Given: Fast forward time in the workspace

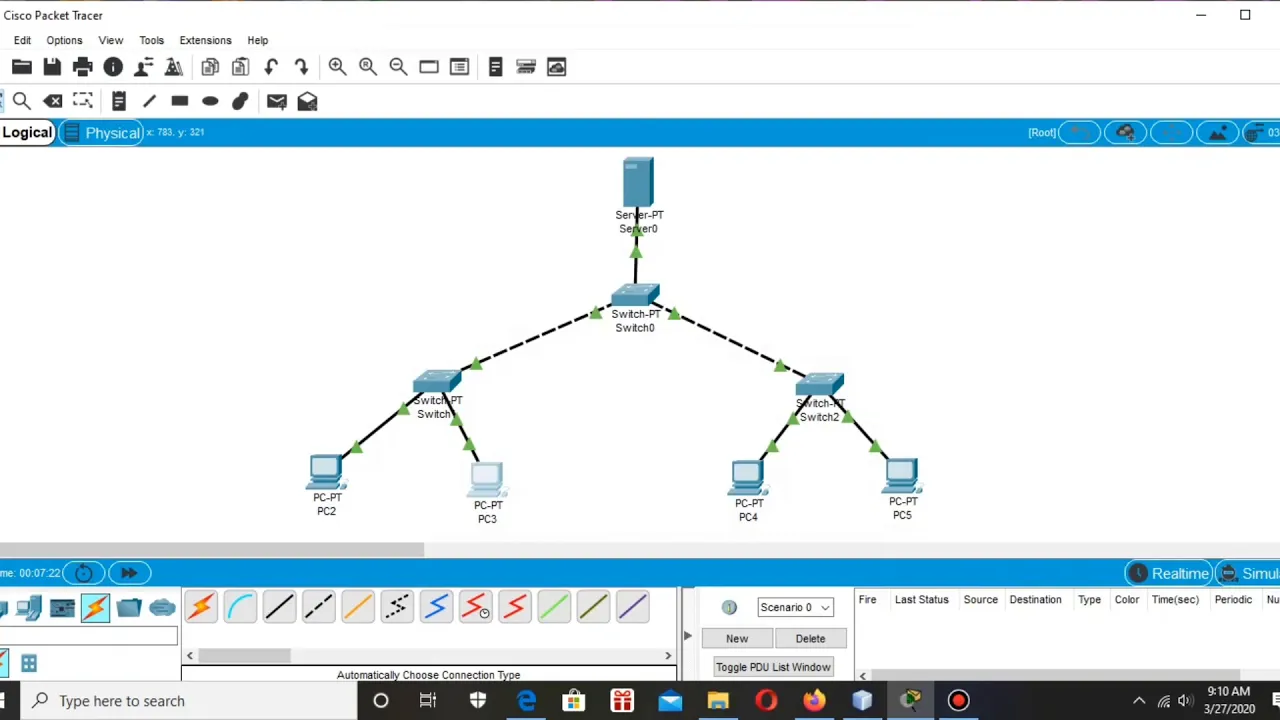Looking at the screenshot, I should tap(129, 573).
